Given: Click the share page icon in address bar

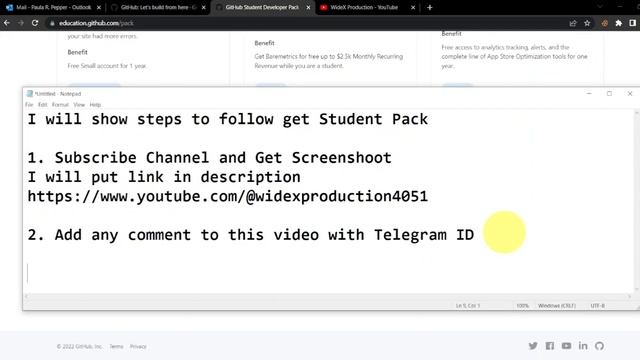Looking at the screenshot, I should pos(573,23).
